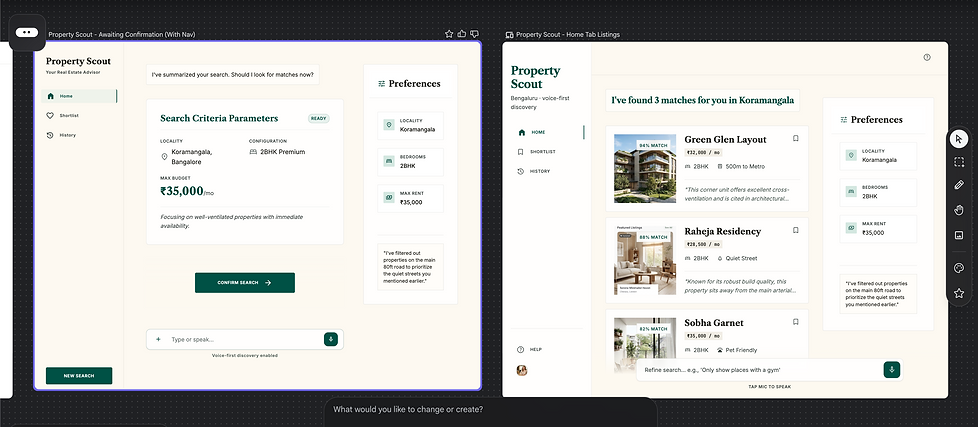Click 'I've found 3 matches for you in Koramangala'

point(702,100)
